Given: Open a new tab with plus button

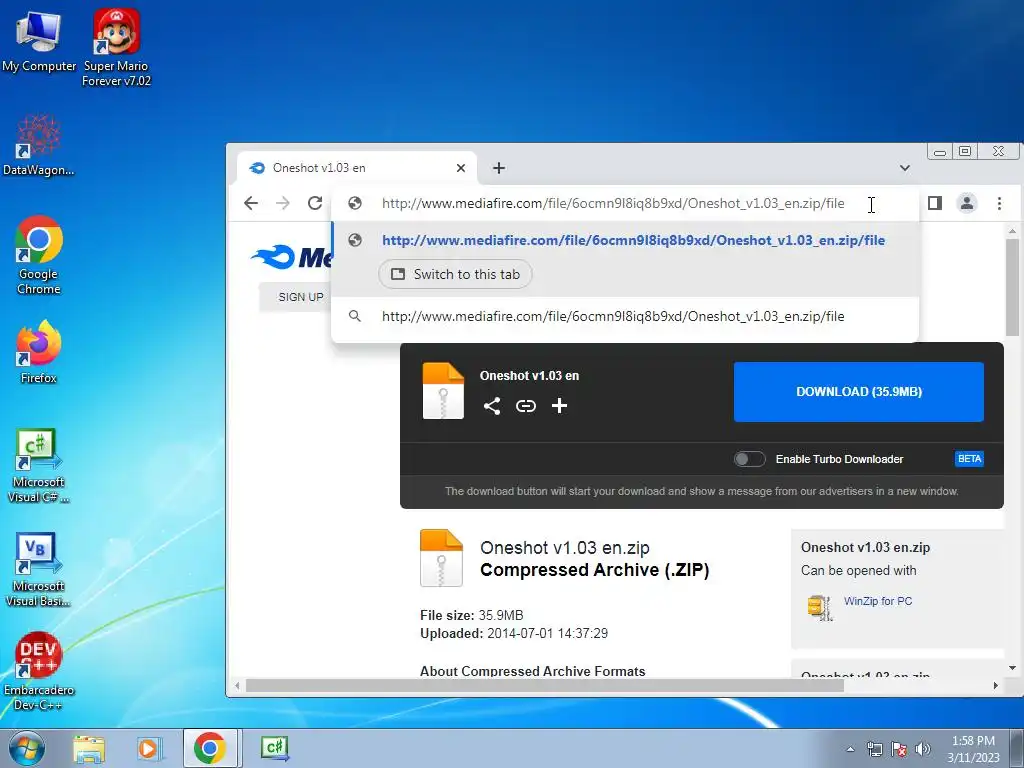Looking at the screenshot, I should 499,168.
